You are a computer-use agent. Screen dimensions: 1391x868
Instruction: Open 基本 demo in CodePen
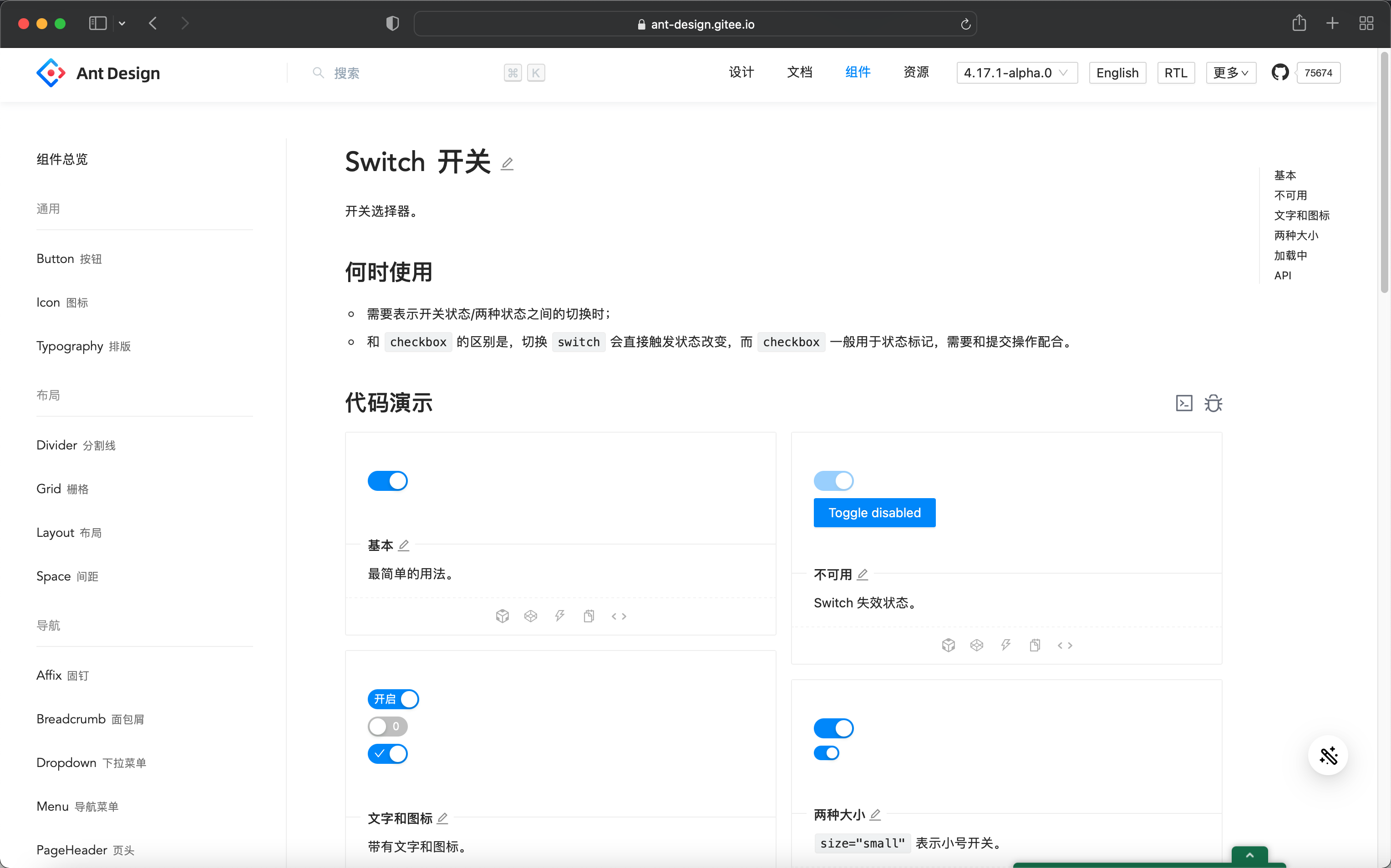pyautogui.click(x=531, y=616)
